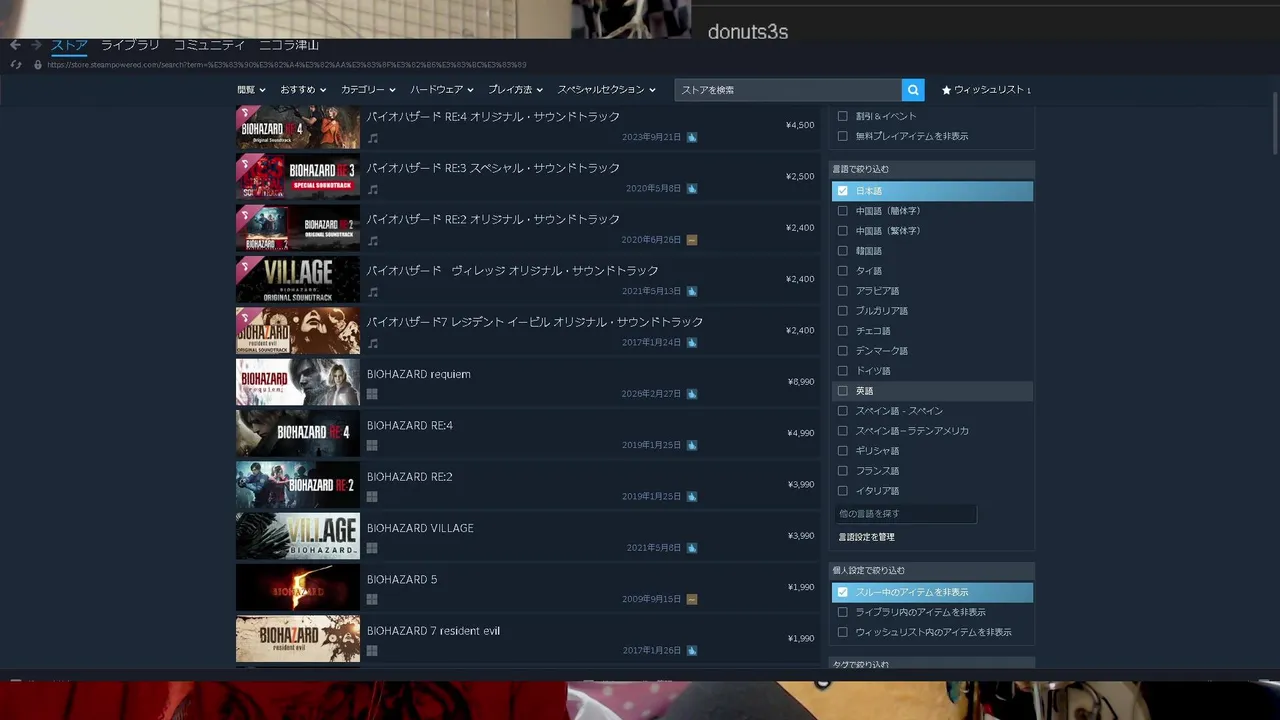Image resolution: width=1280 pixels, height=720 pixels.
Task: Open BIOHAZARD 5 store page title
Action: point(402,579)
